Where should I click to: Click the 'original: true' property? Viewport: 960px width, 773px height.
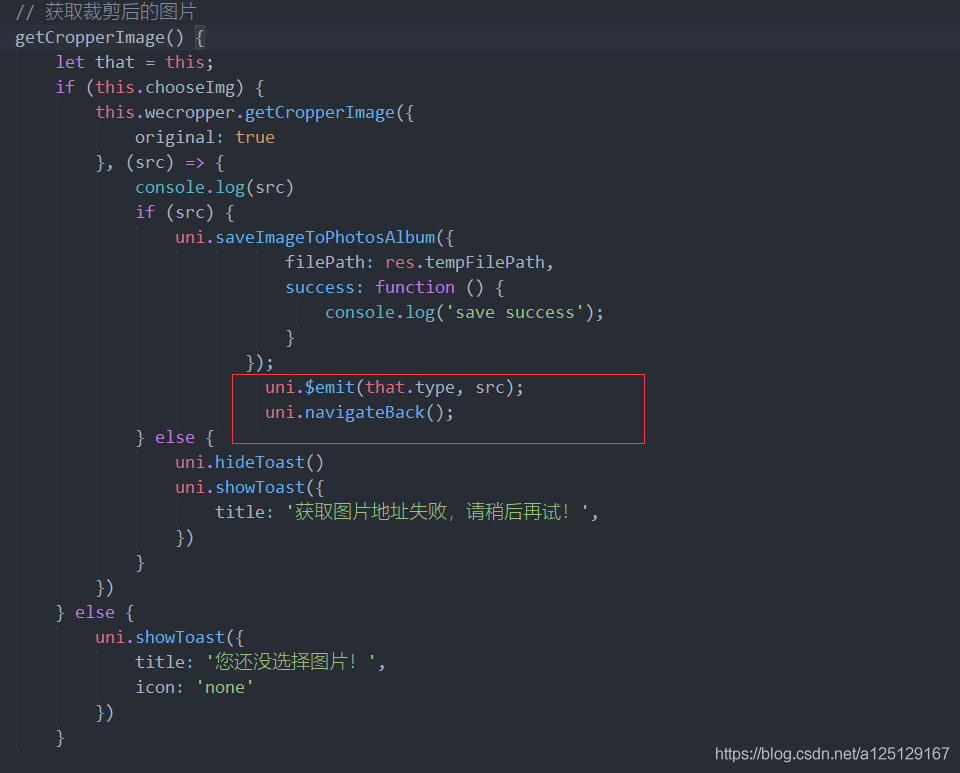click(x=204, y=137)
